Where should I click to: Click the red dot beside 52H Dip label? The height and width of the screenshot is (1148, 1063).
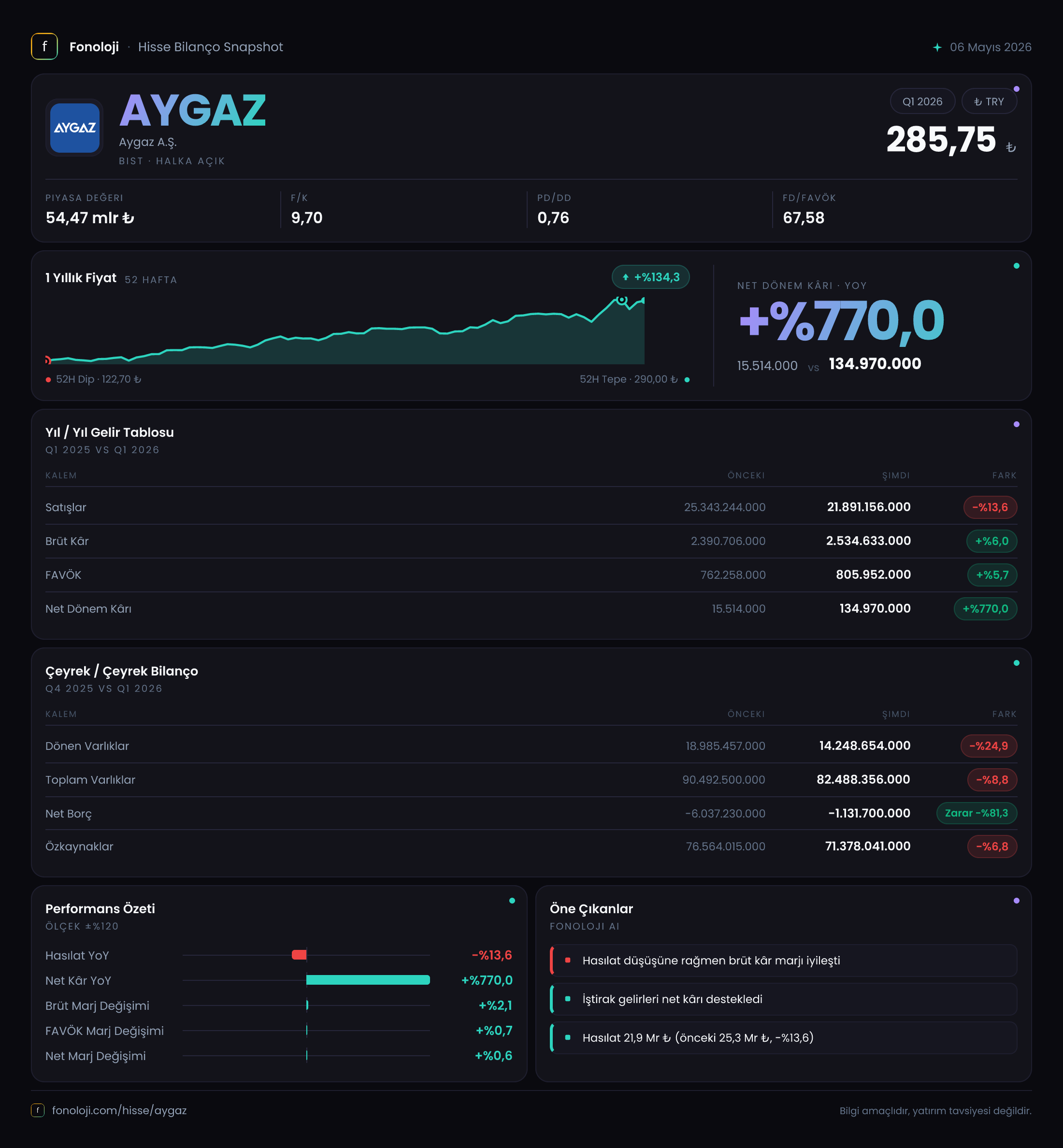[x=48, y=380]
